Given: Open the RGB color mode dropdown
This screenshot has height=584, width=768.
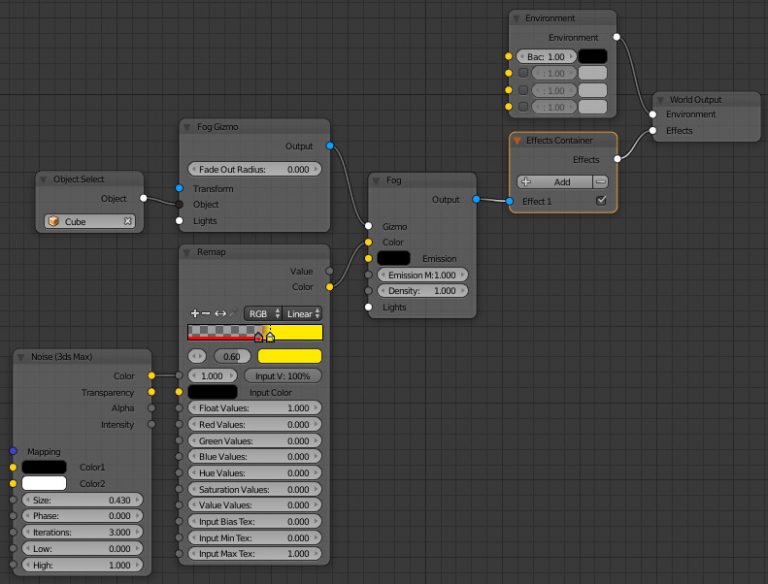Looking at the screenshot, I should coord(263,314).
